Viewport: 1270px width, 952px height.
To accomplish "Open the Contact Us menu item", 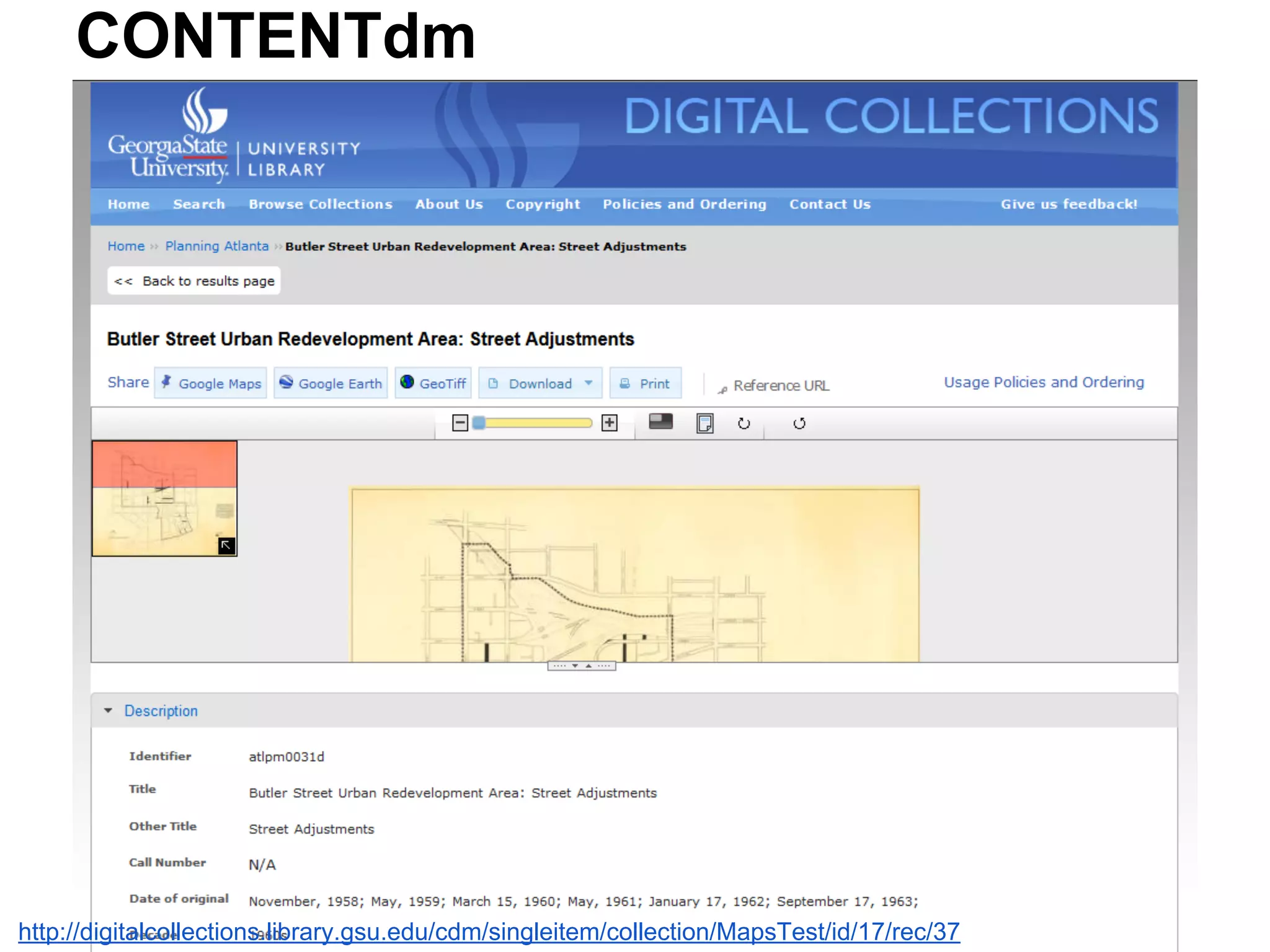I will 830,205.
